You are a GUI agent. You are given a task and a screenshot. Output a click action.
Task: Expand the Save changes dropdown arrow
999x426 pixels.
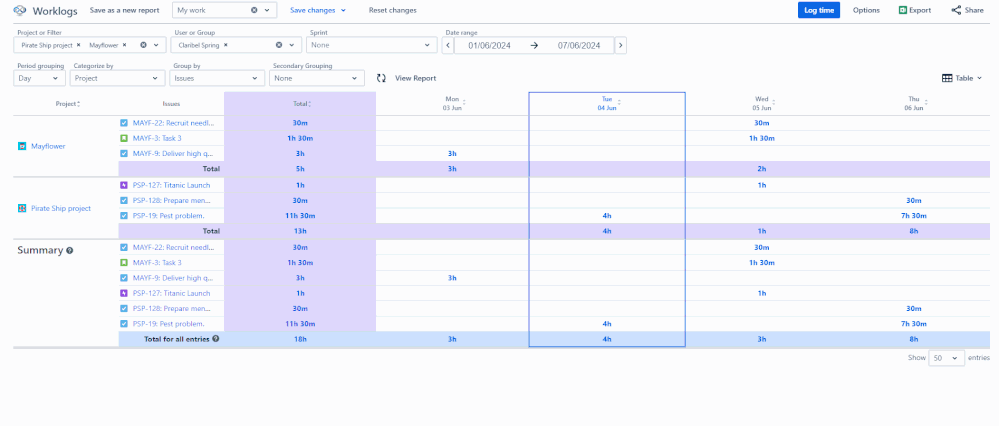343,10
